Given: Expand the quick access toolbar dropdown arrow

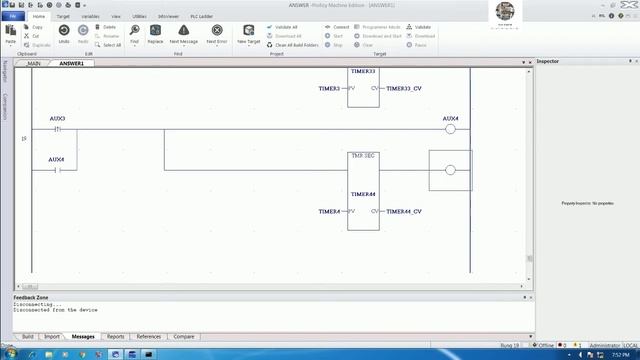Looking at the screenshot, I should pos(84,5).
